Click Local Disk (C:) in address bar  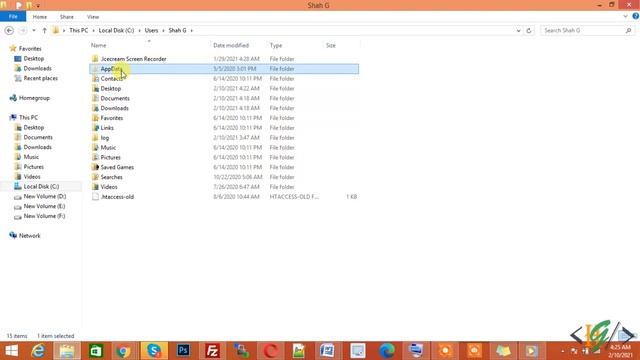[116, 31]
